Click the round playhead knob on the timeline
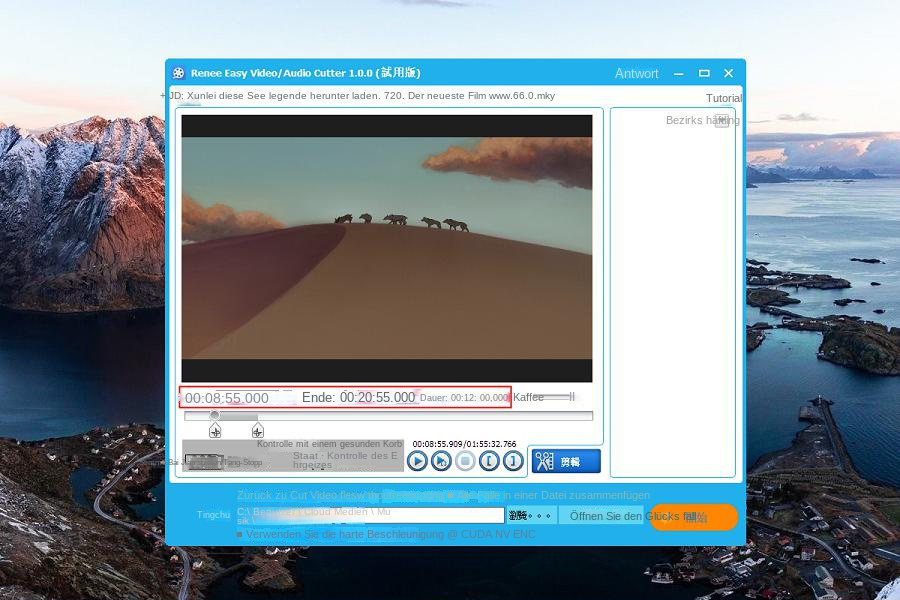This screenshot has height=600, width=900. 215,415
